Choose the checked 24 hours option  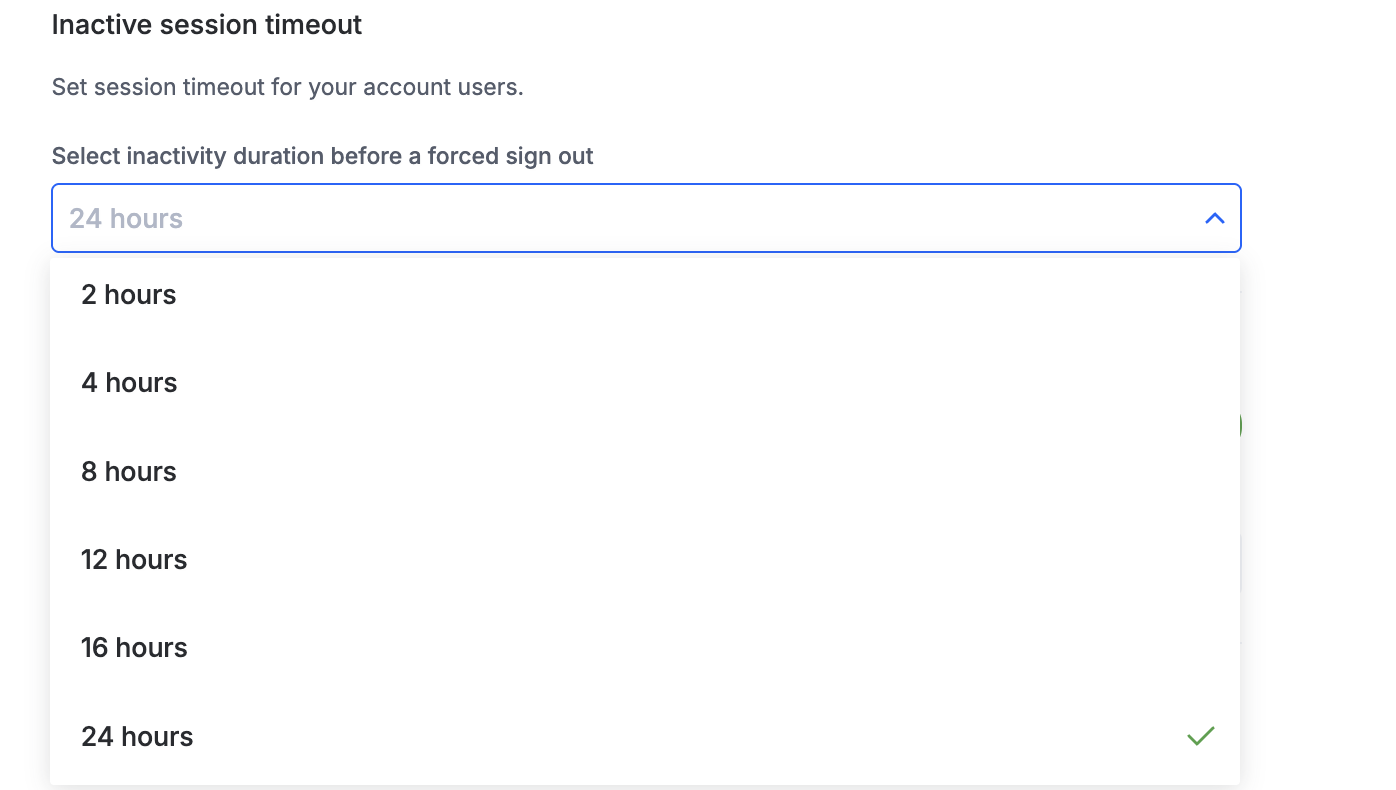coord(137,737)
